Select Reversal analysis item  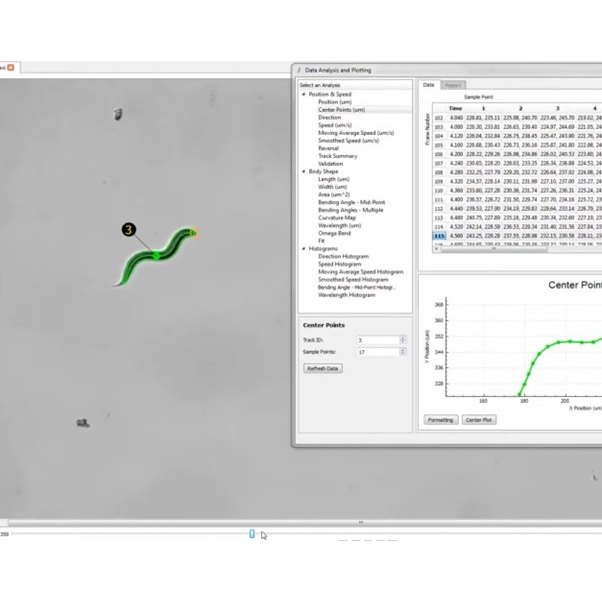coord(328,148)
